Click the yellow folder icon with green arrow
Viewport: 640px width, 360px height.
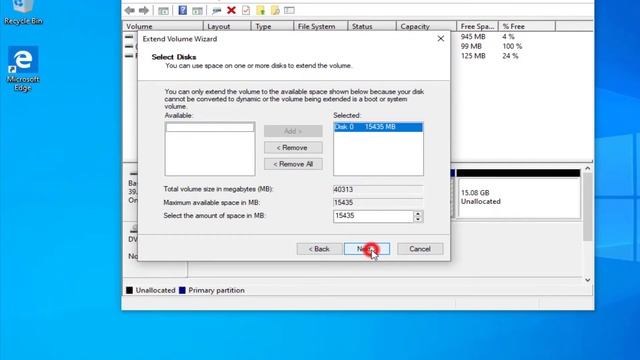260,10
